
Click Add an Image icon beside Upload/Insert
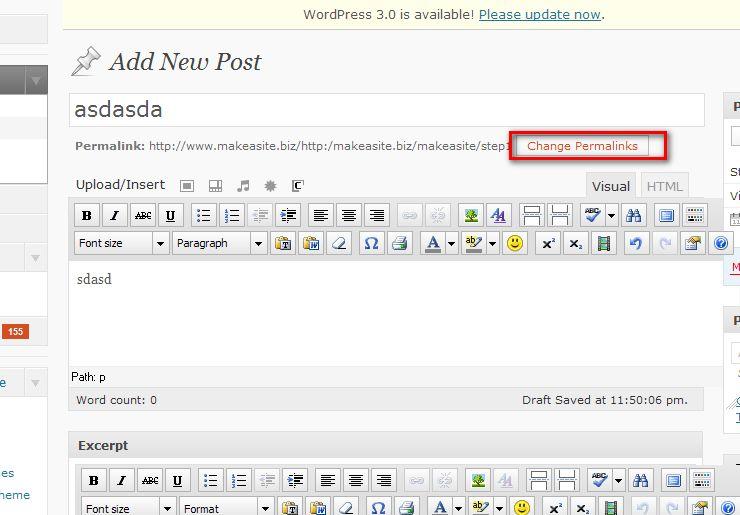click(x=187, y=186)
